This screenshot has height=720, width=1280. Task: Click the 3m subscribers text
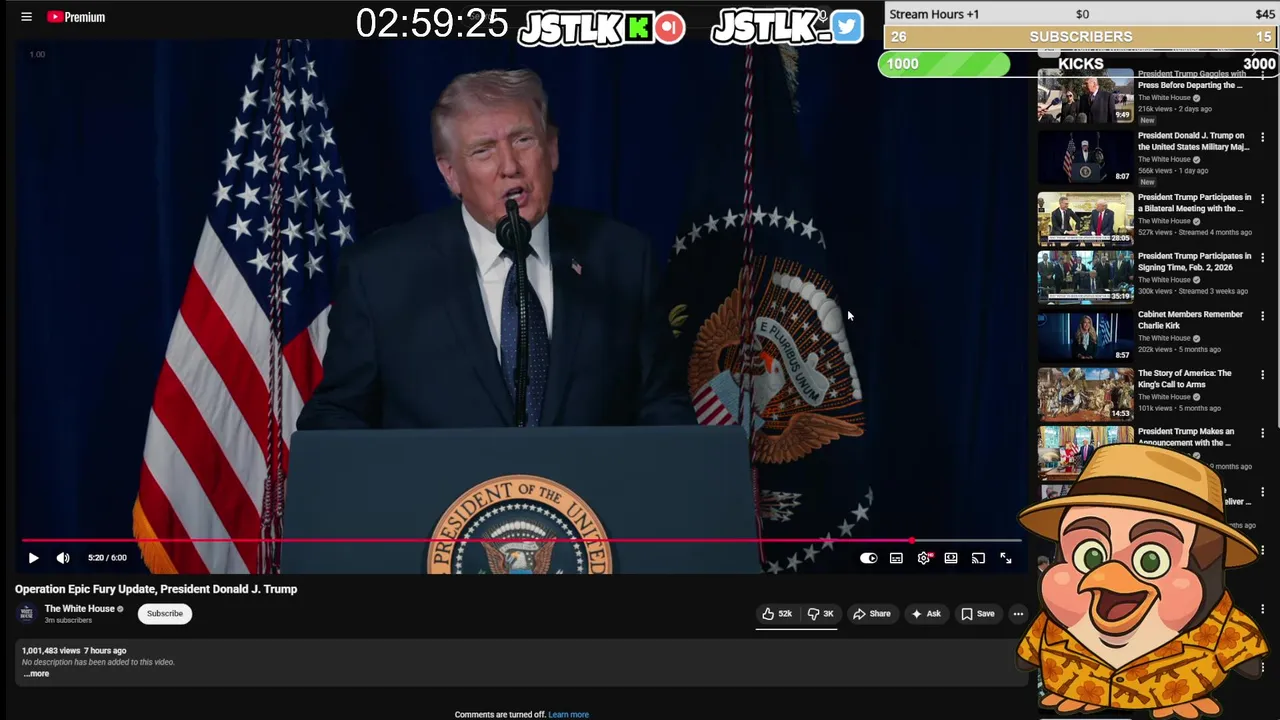(x=68, y=621)
